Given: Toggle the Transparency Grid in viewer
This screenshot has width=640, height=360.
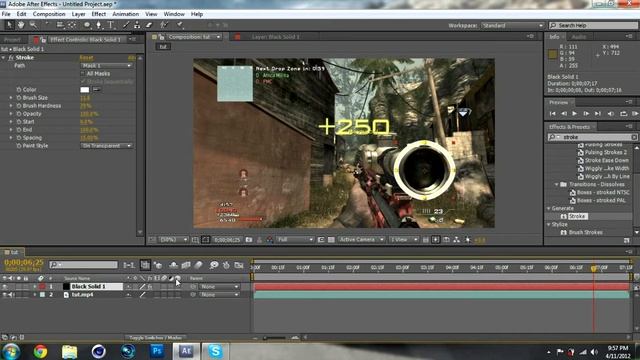Looking at the screenshot, I should (331, 240).
